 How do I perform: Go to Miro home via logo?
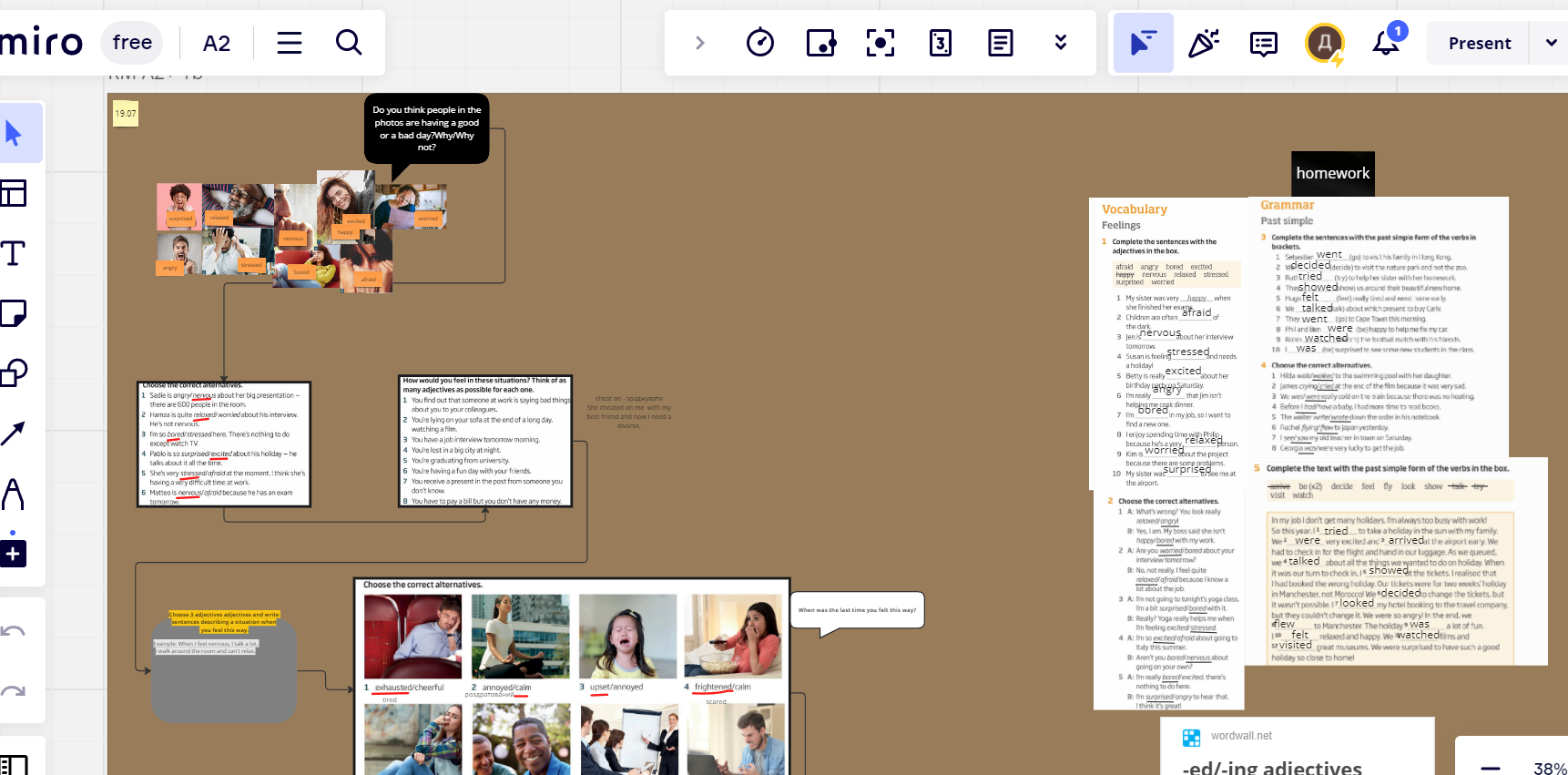41,43
